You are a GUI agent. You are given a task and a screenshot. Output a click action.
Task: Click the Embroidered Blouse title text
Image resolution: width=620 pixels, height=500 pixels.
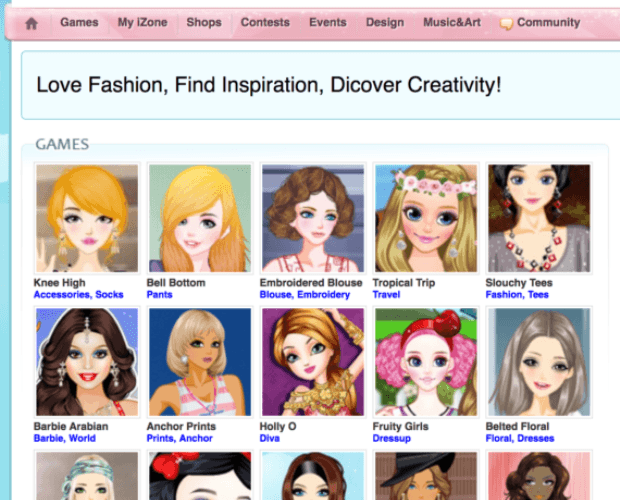(x=311, y=283)
